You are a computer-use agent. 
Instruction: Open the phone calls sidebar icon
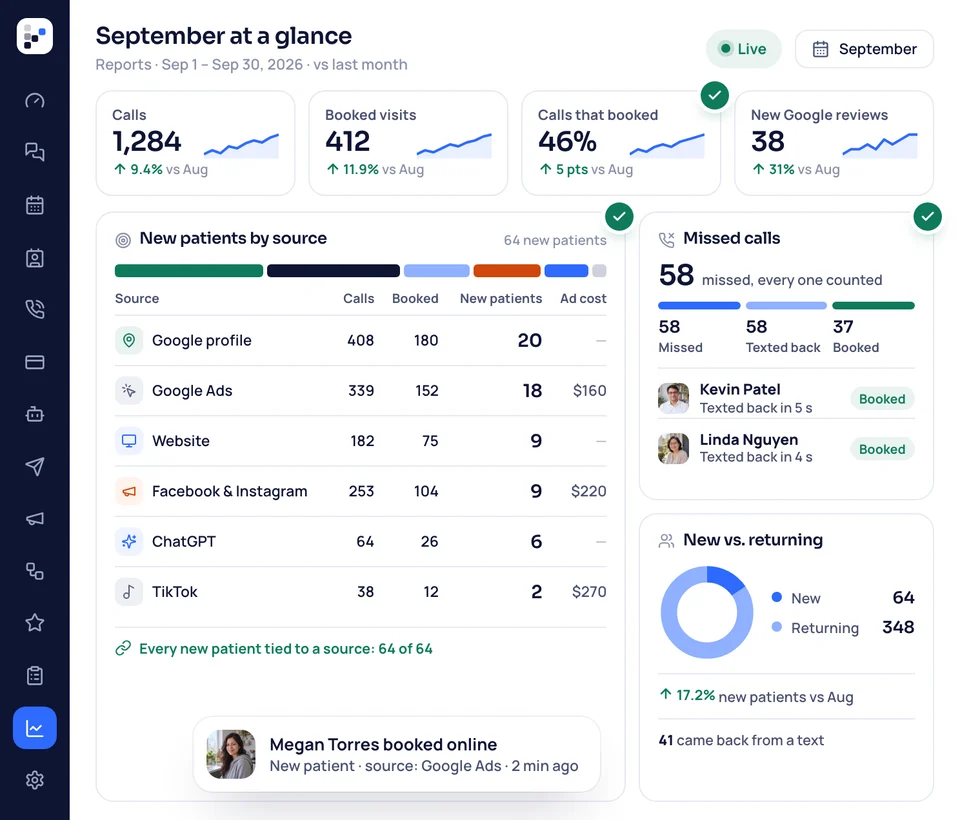click(x=35, y=309)
